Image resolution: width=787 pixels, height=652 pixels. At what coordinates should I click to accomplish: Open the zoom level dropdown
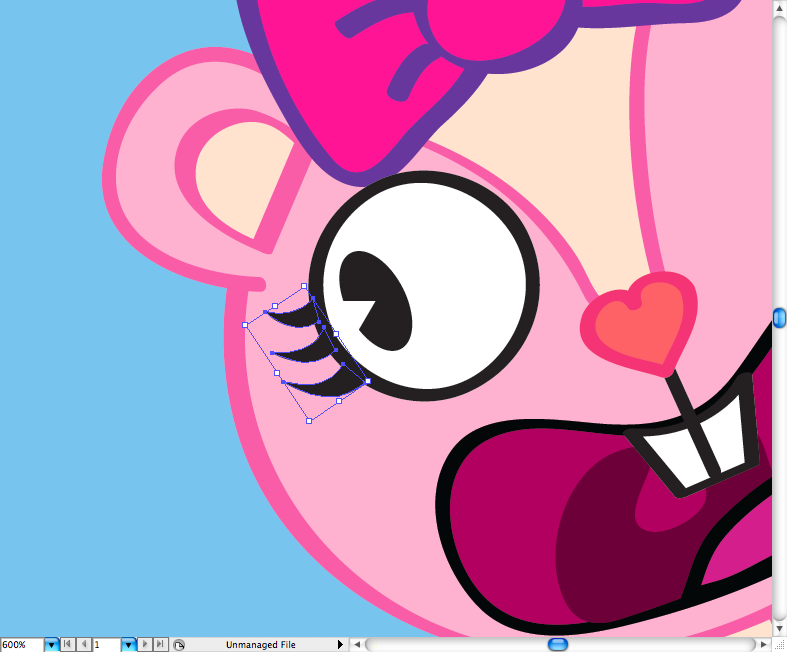coord(51,645)
